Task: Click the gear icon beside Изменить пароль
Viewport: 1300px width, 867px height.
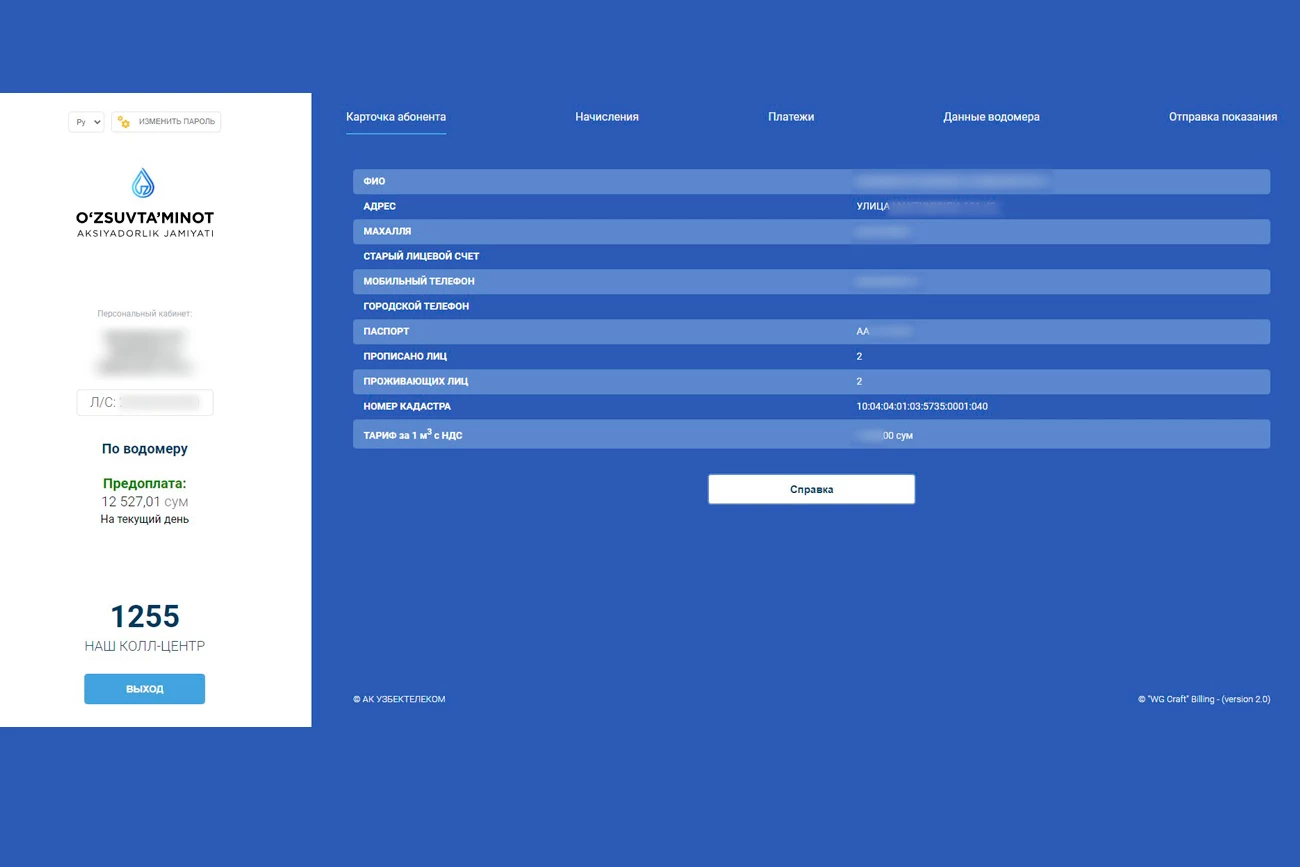Action: pos(124,122)
